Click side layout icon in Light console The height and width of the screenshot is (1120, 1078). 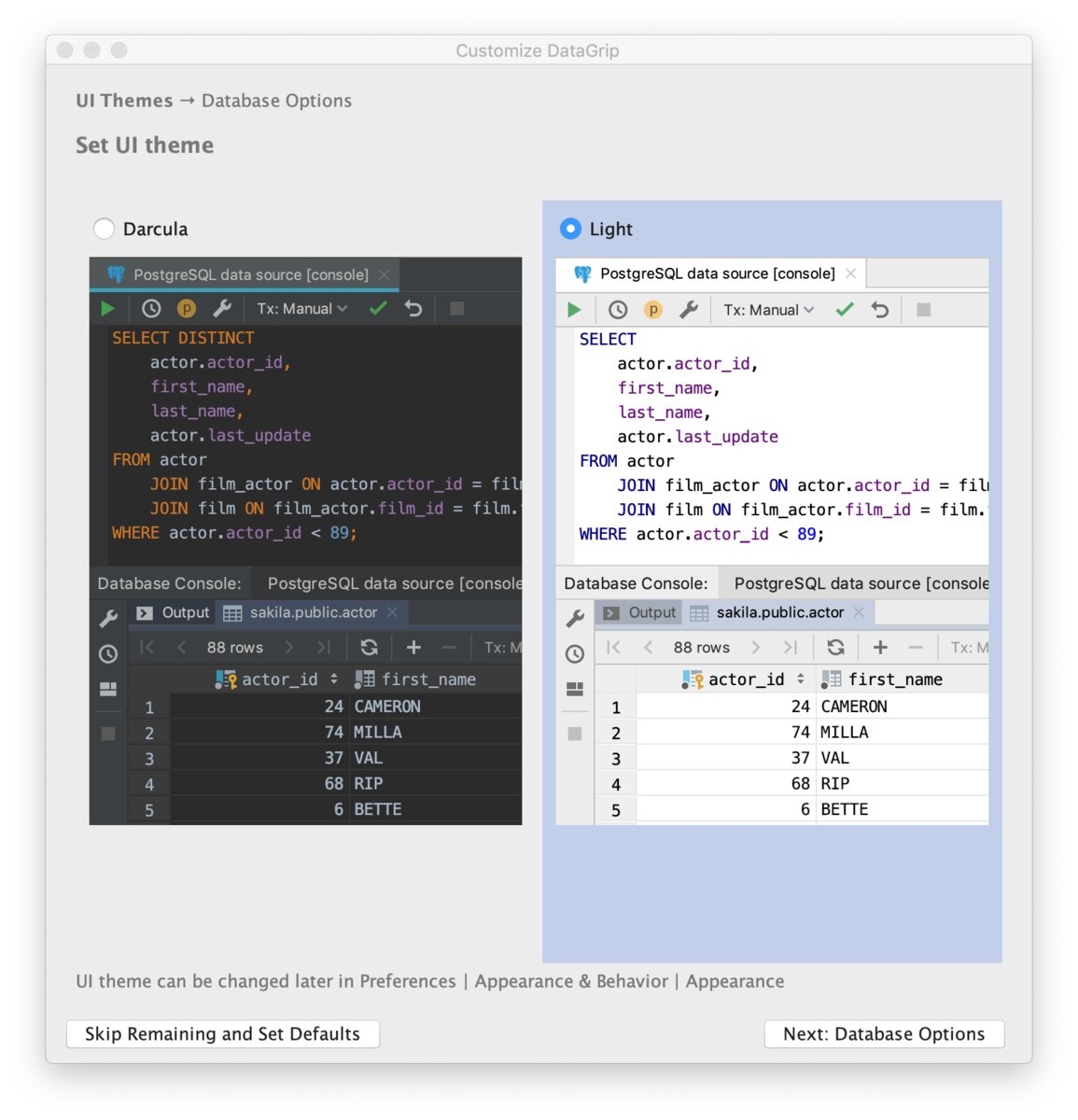pyautogui.click(x=575, y=689)
